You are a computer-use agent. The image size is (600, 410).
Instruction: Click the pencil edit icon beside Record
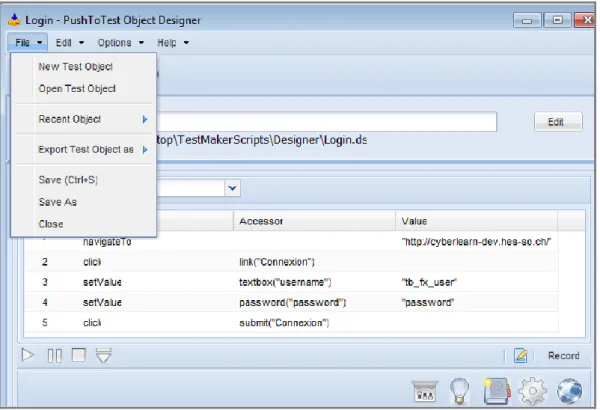[x=520, y=356]
